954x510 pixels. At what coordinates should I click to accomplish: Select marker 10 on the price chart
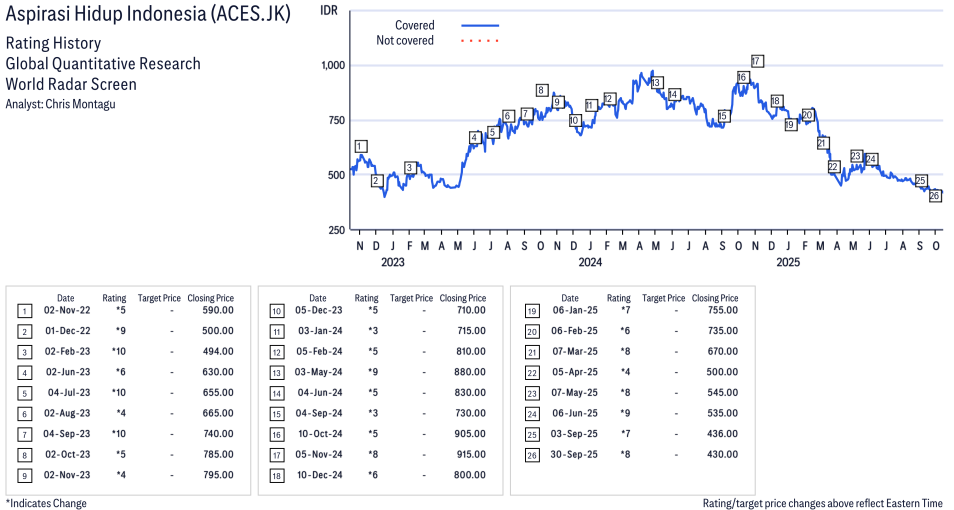[x=574, y=120]
